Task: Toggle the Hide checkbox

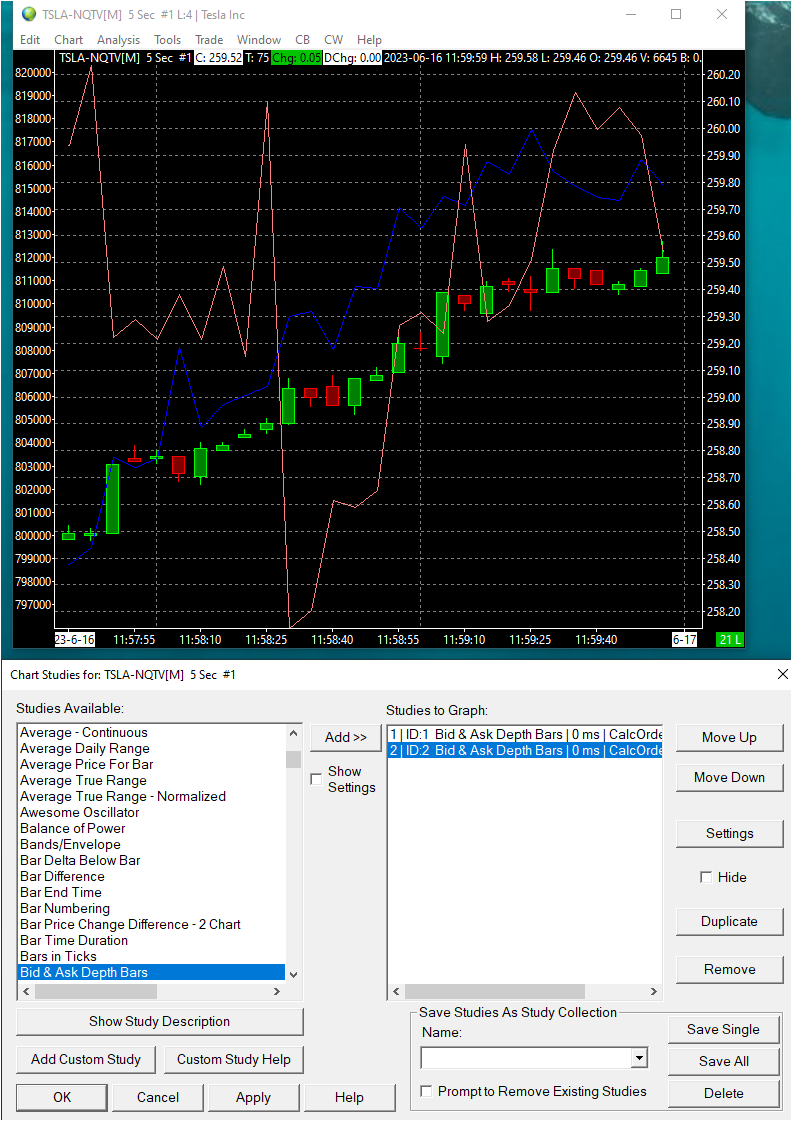Action: click(706, 877)
